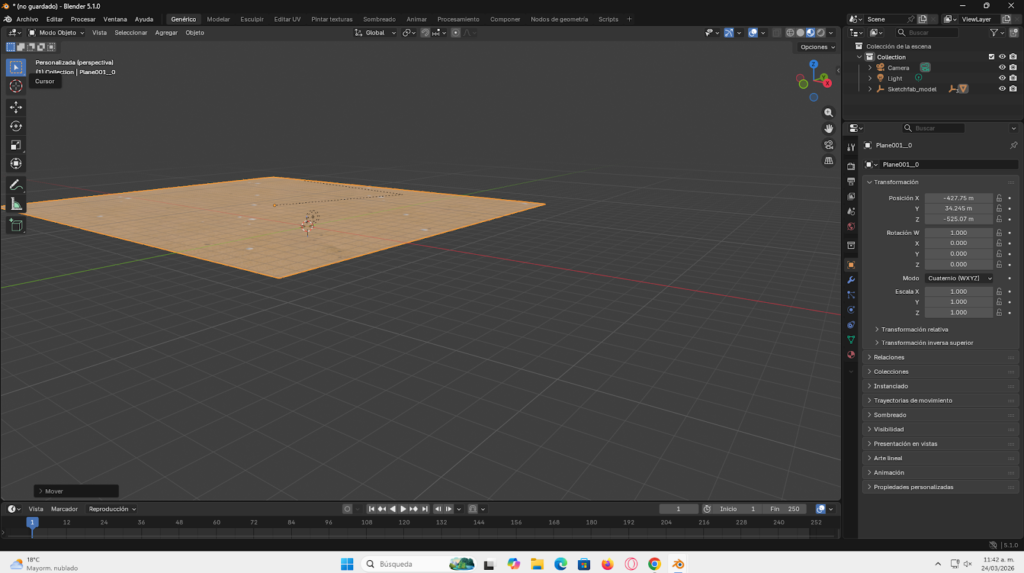Open Firefox from the taskbar
Screen dimensions: 1024x573
[607, 564]
